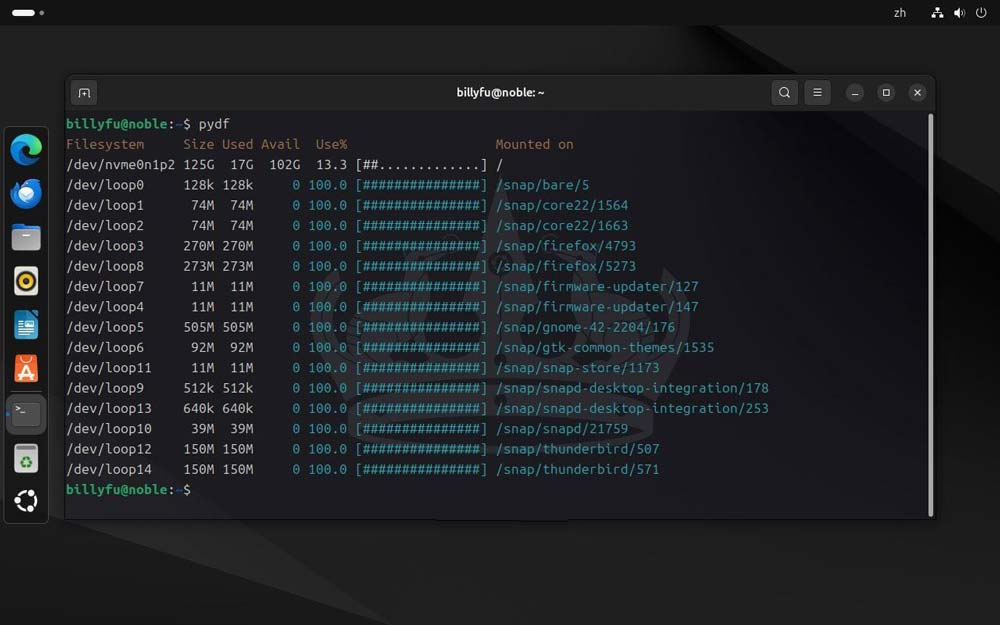The image size is (1000, 625).
Task: Mute audio via the speaker icon in top bar
Action: (x=959, y=13)
